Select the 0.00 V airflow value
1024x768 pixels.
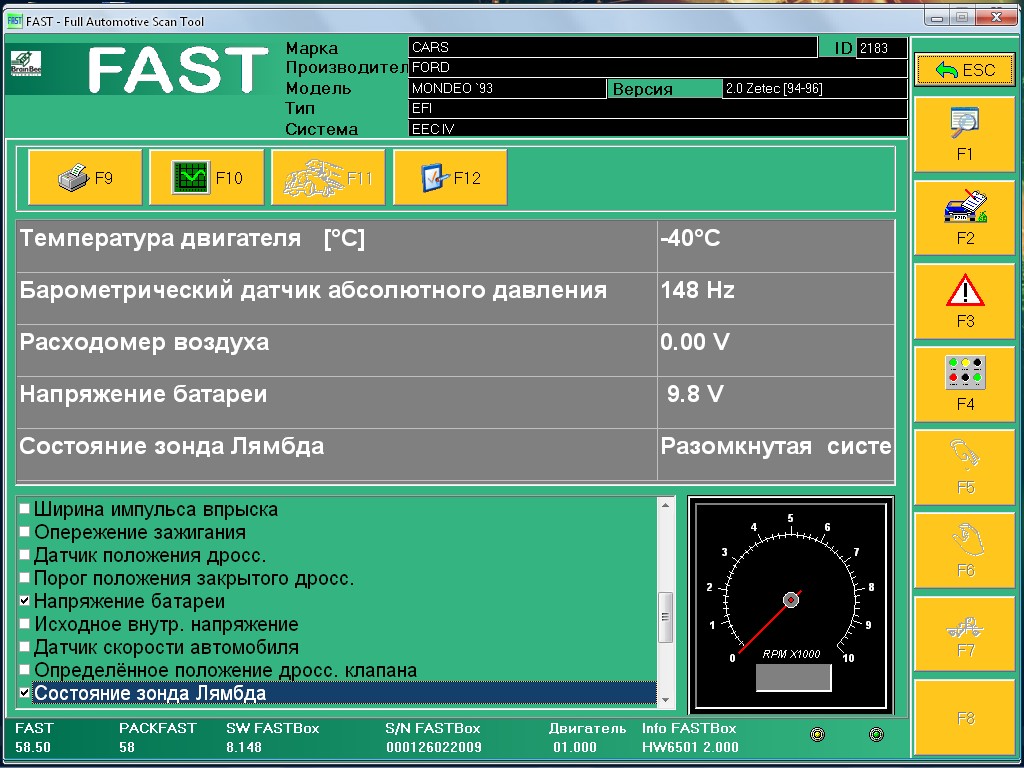tap(695, 342)
